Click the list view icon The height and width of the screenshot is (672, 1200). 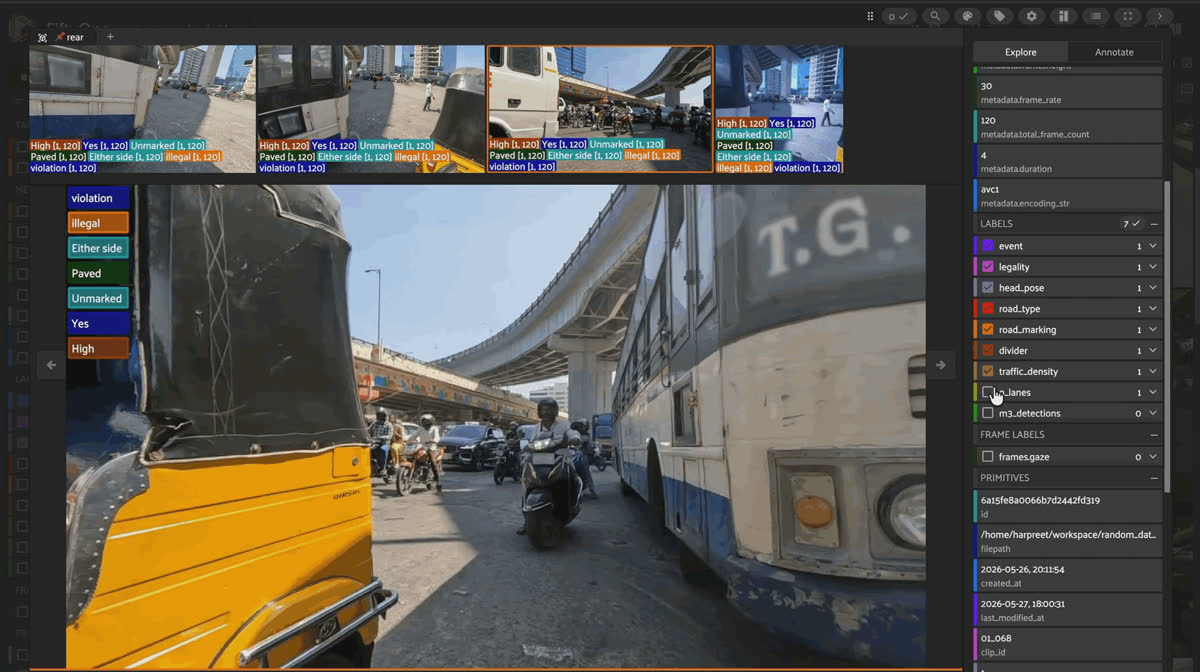click(x=1096, y=16)
